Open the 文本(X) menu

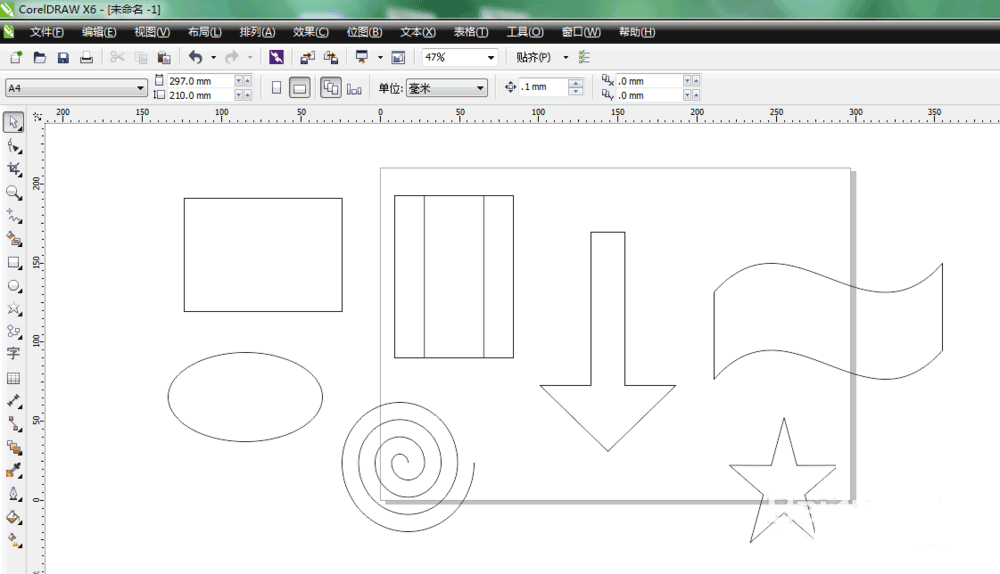(418, 32)
